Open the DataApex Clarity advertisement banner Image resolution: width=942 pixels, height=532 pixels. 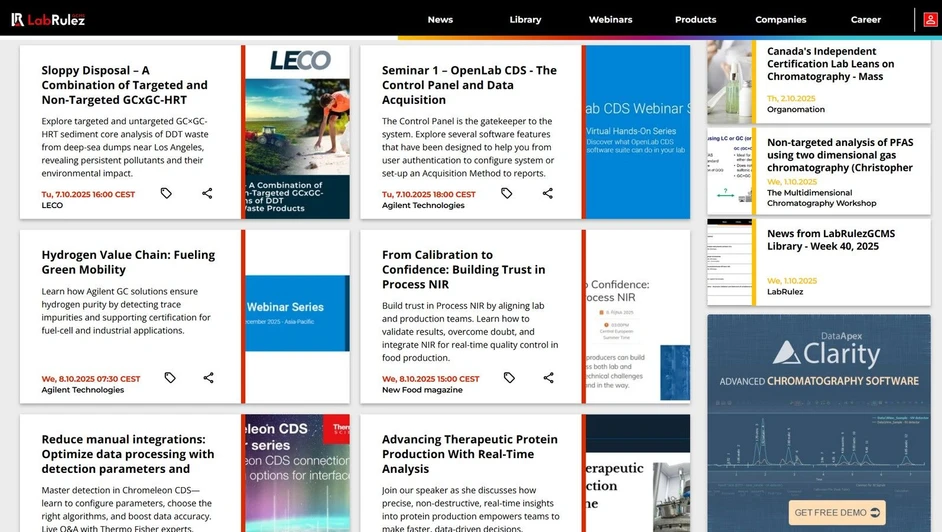[x=819, y=423]
